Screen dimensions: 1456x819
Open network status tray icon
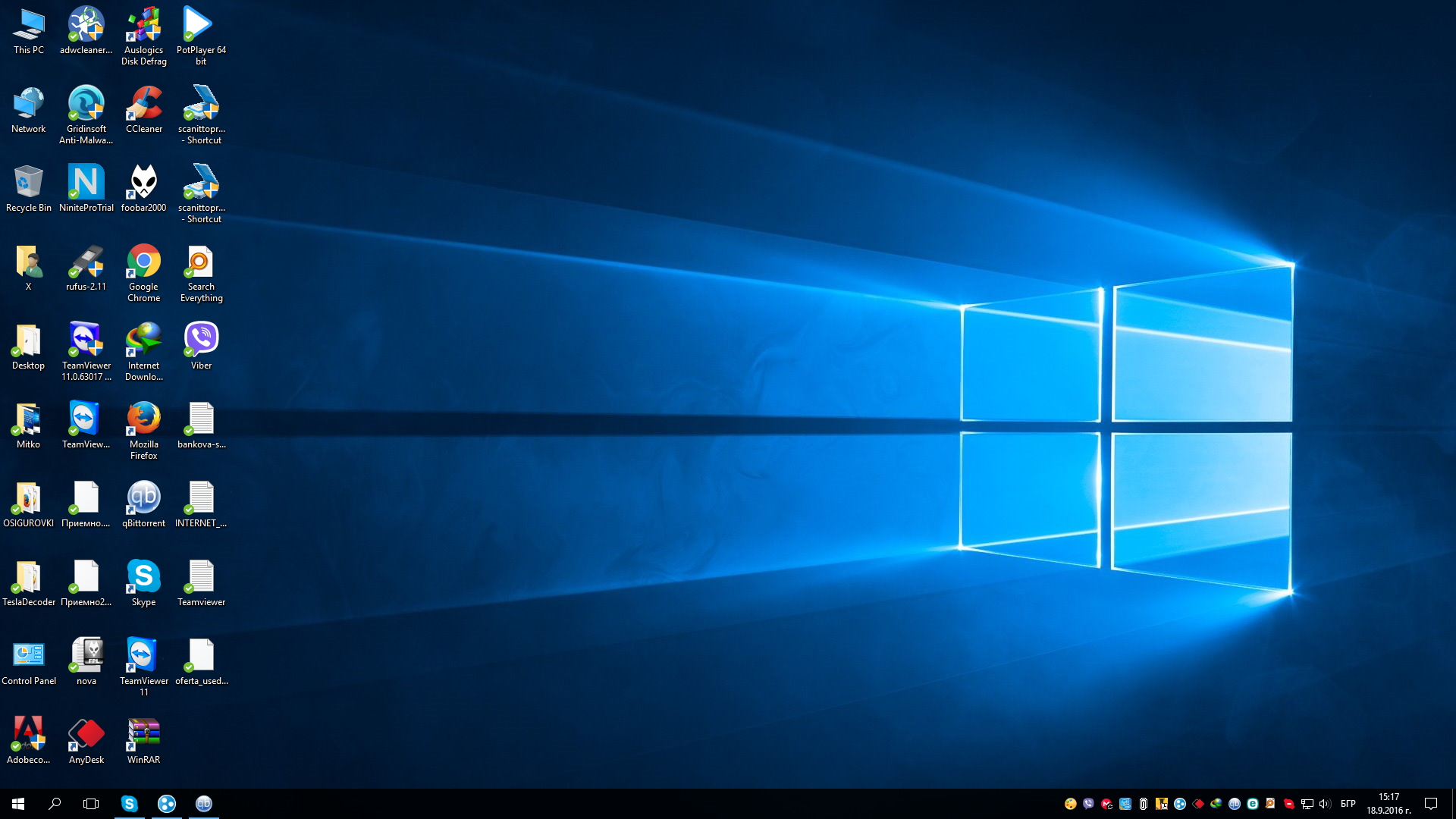click(1307, 804)
